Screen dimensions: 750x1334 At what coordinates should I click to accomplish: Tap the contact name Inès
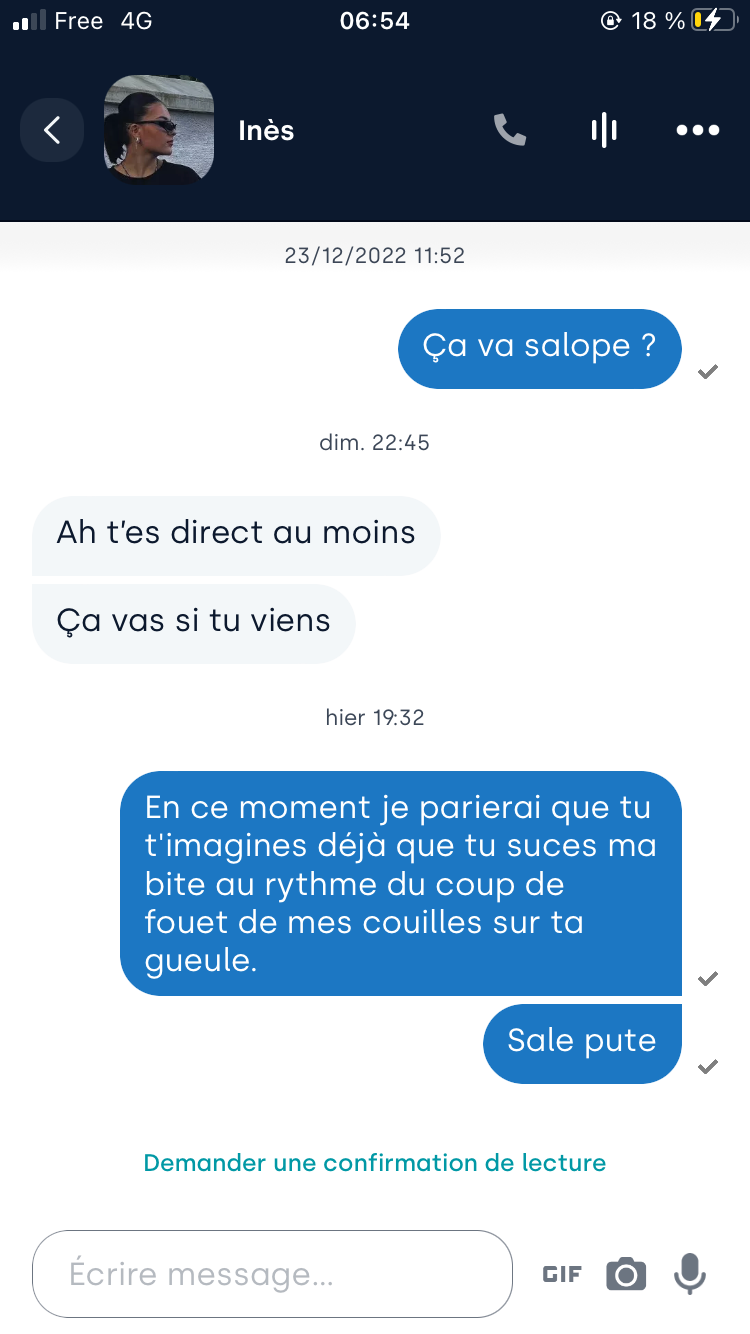click(266, 131)
